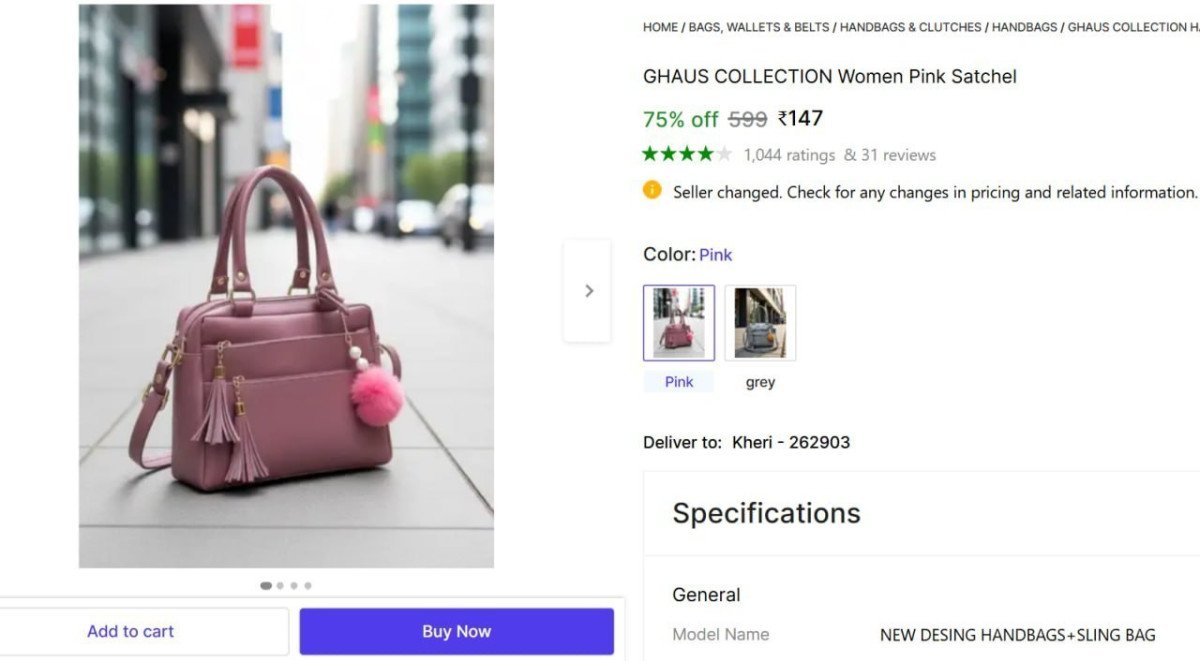Viewport: 1200px width, 661px height.
Task: Select the Pink color thumbnail
Action: click(x=679, y=323)
